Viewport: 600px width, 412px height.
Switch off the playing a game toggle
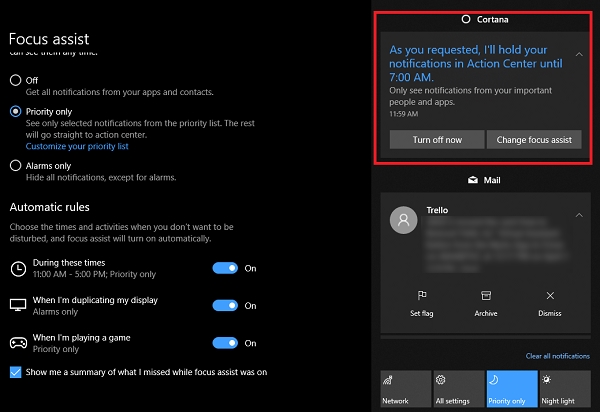(x=225, y=343)
